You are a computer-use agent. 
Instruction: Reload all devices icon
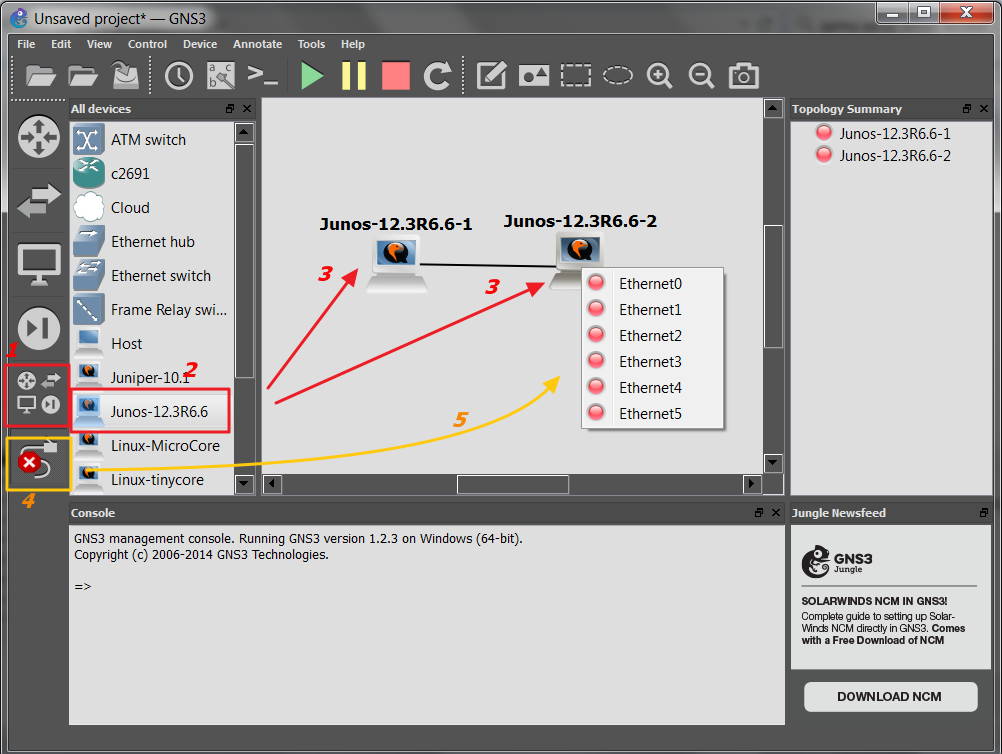(x=438, y=75)
